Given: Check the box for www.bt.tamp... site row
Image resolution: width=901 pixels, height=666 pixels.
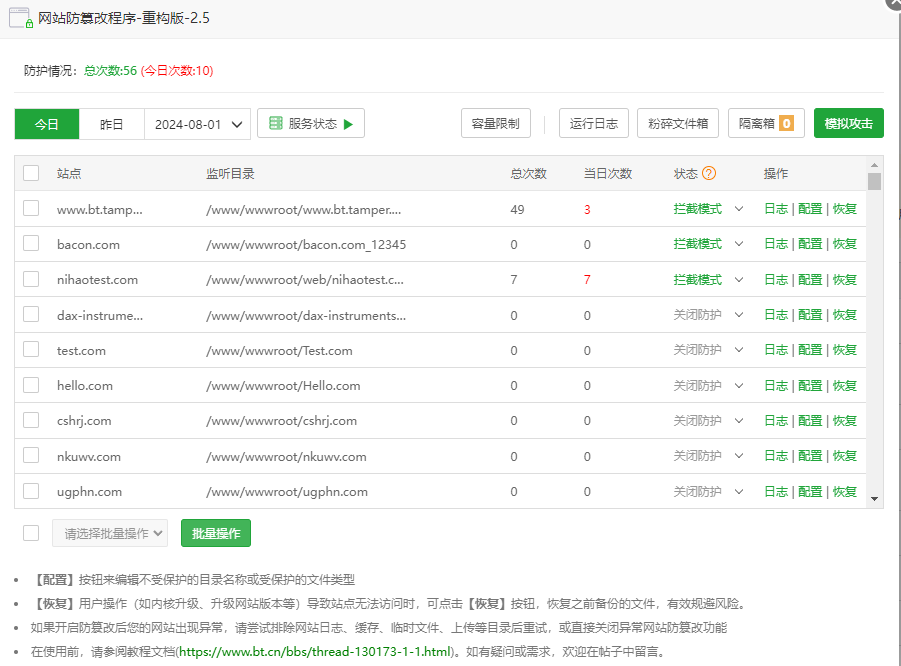Looking at the screenshot, I should 31,208.
